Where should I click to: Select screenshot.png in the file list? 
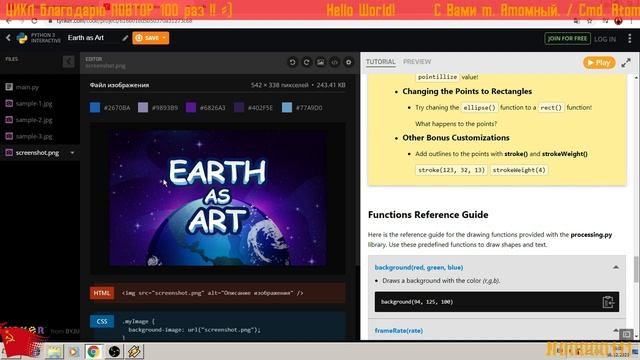pyautogui.click(x=37, y=153)
